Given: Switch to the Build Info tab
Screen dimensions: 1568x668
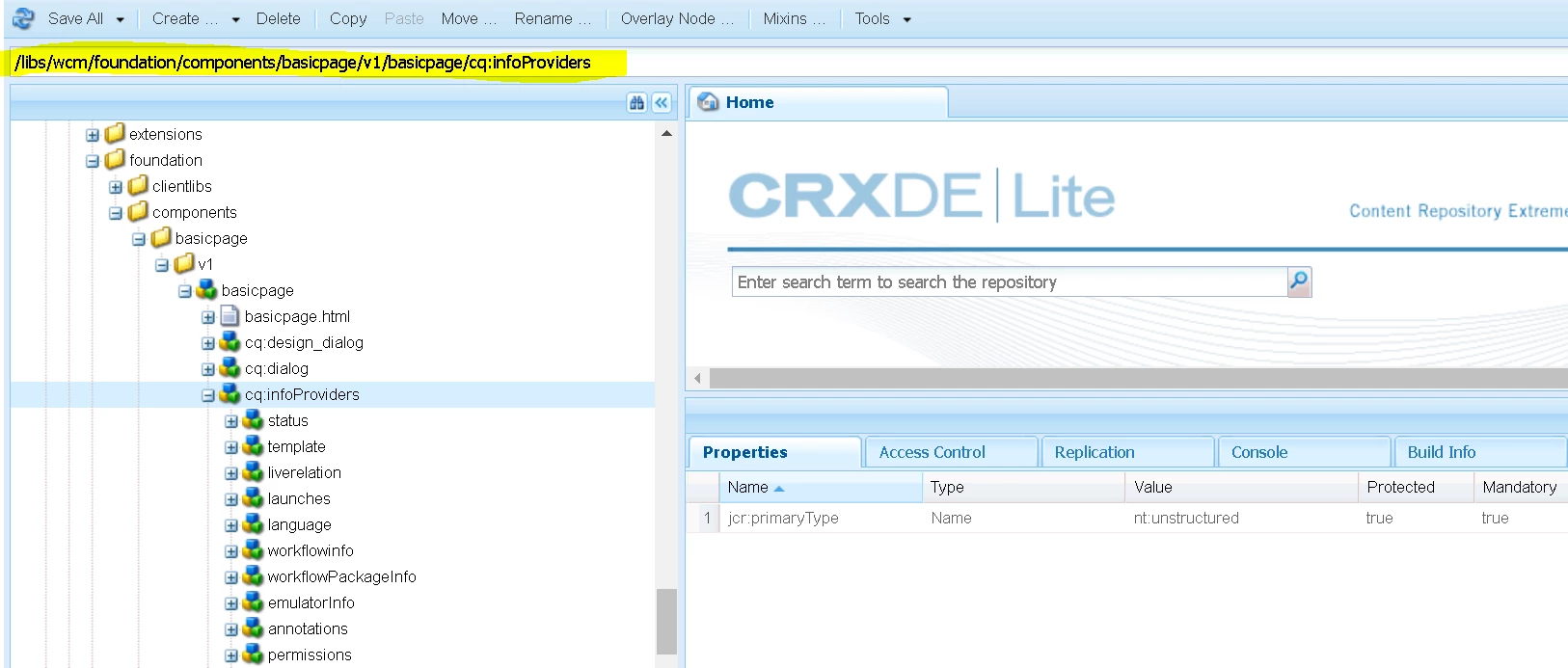Looking at the screenshot, I should click(x=1480, y=452).
